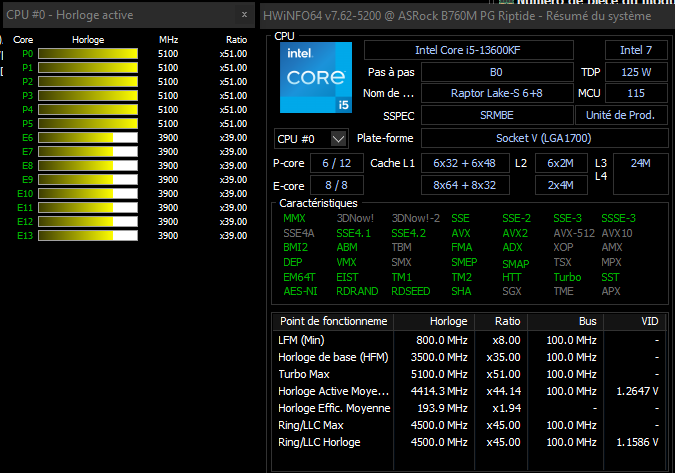Screen dimensions: 675x473
Task: Click the 6x32 + 6x48 L1 cache value
Action: [x=465, y=163]
